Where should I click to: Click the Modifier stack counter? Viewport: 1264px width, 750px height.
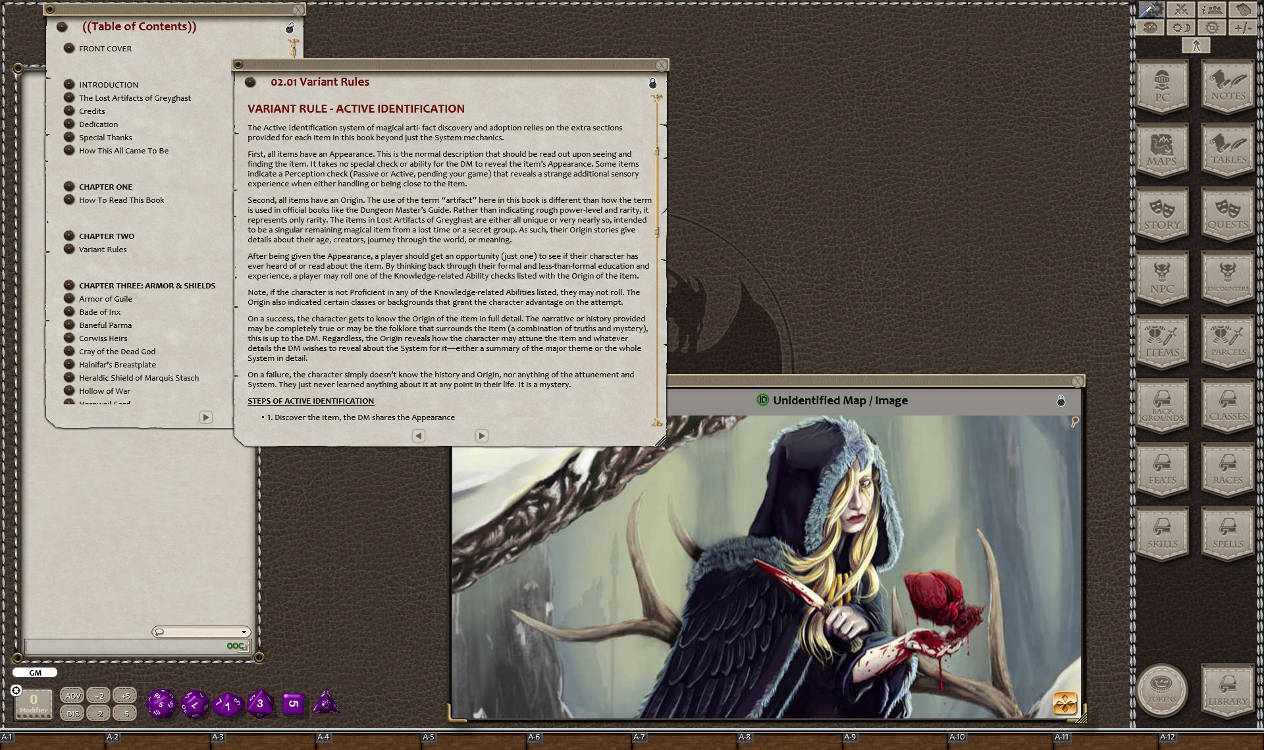(34, 703)
